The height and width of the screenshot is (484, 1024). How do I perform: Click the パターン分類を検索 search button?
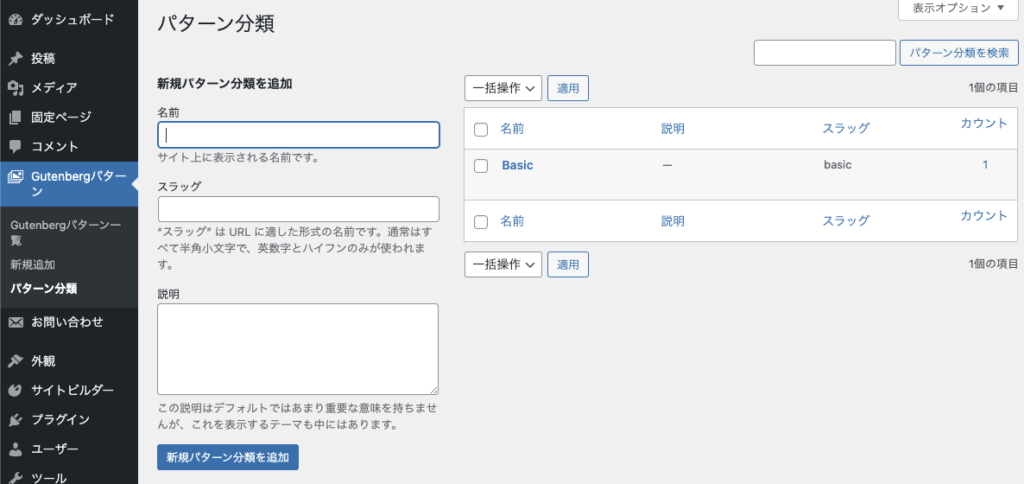coord(958,53)
